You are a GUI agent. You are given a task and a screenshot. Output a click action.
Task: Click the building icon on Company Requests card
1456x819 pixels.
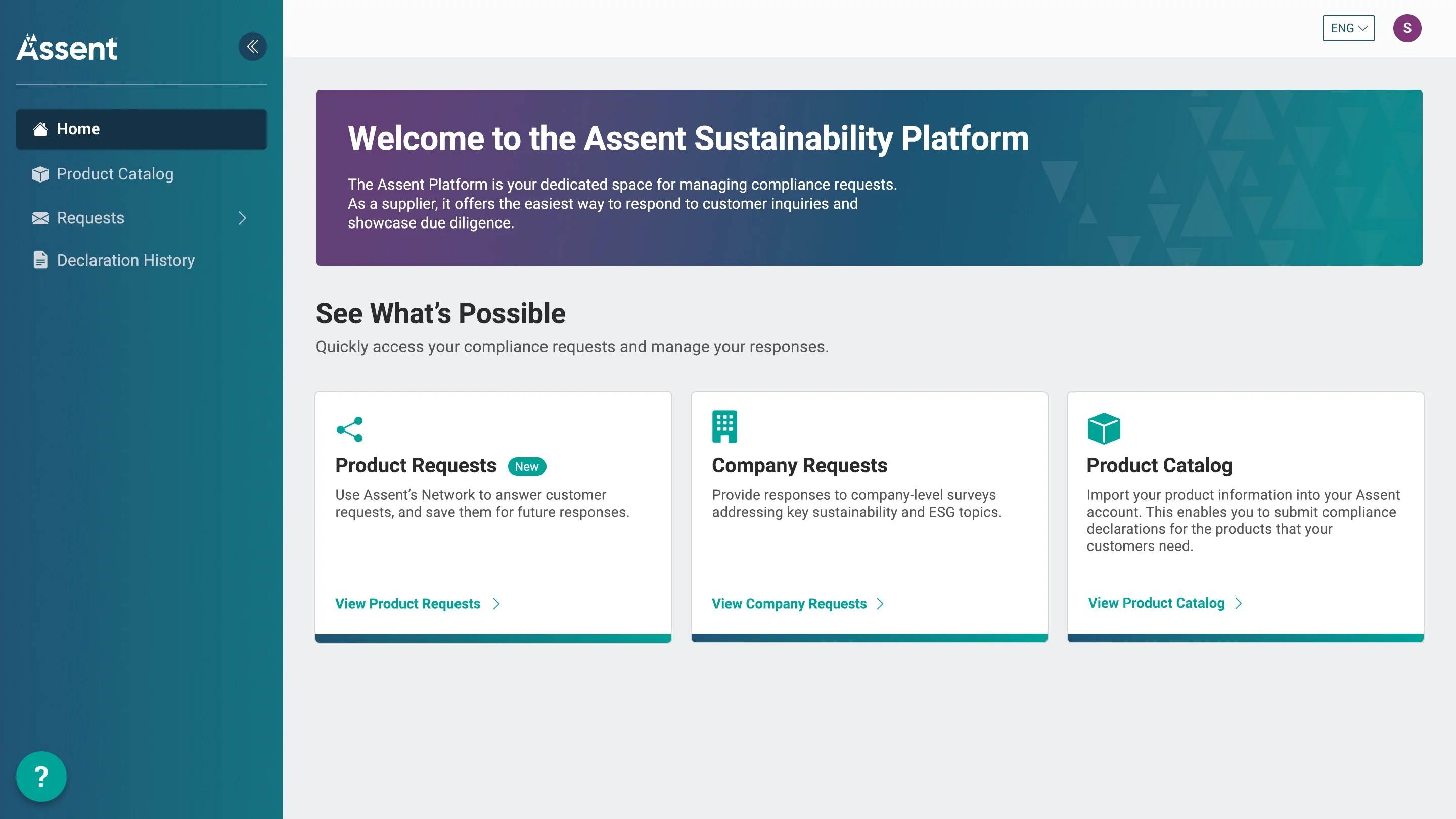click(x=724, y=427)
